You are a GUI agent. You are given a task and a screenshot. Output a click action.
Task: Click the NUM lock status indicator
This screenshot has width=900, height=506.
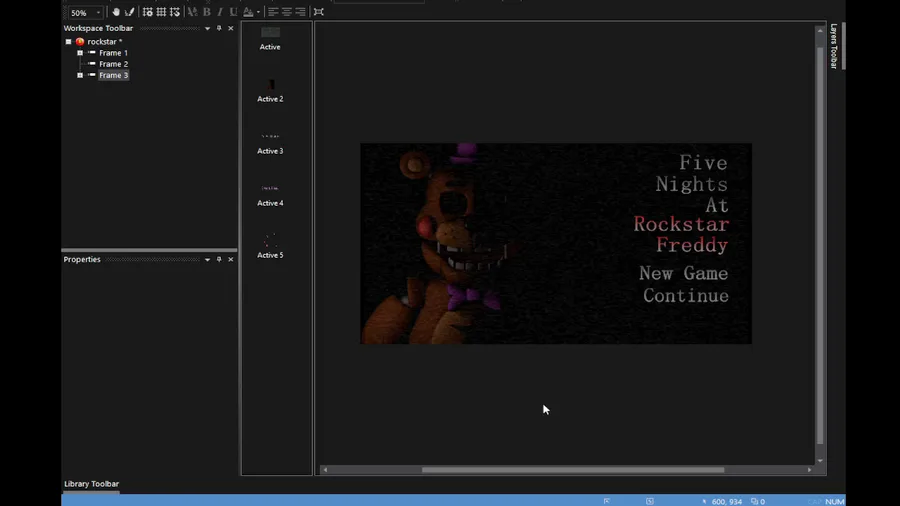(x=835, y=501)
